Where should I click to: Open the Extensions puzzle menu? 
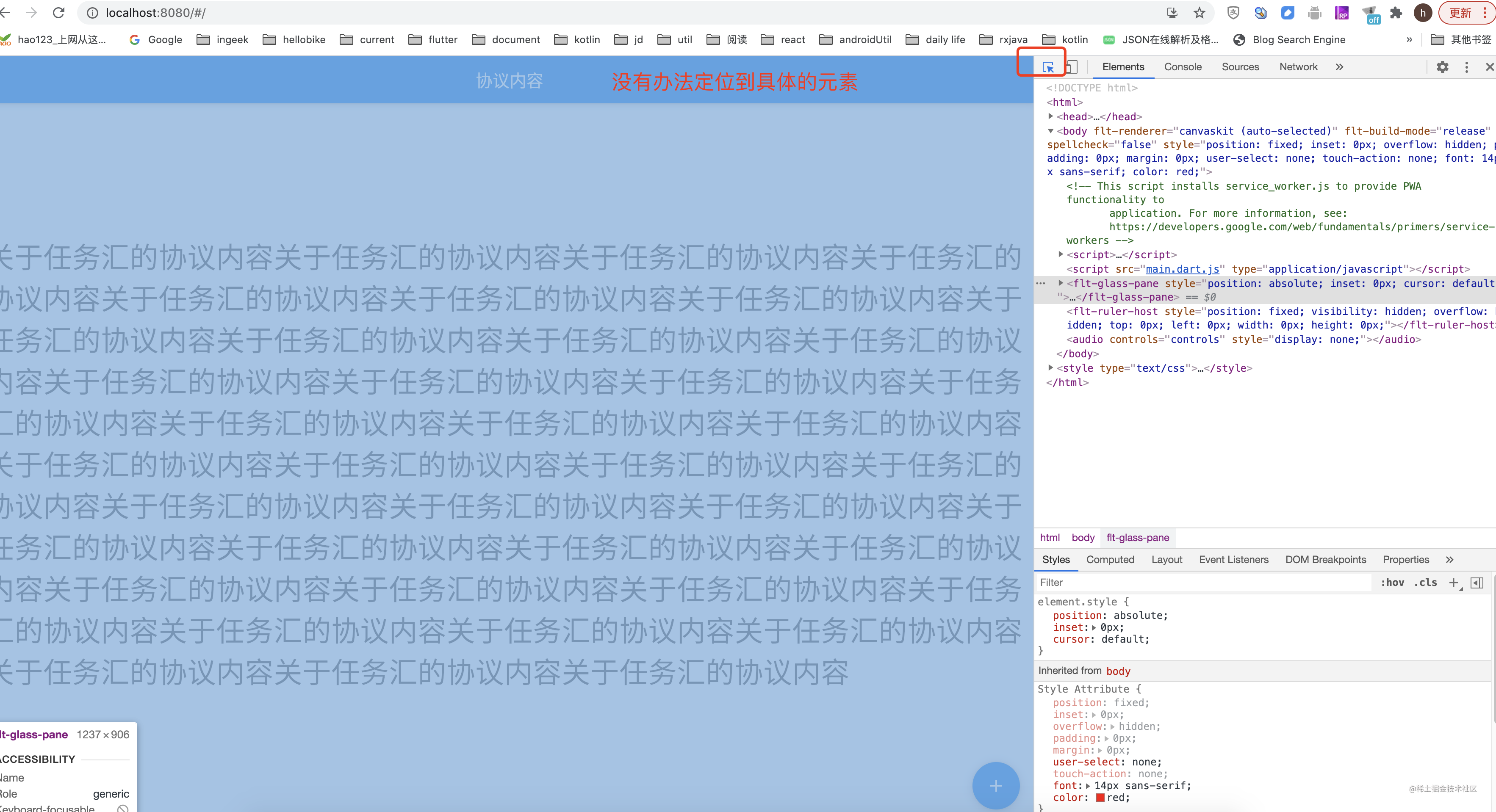click(1396, 13)
